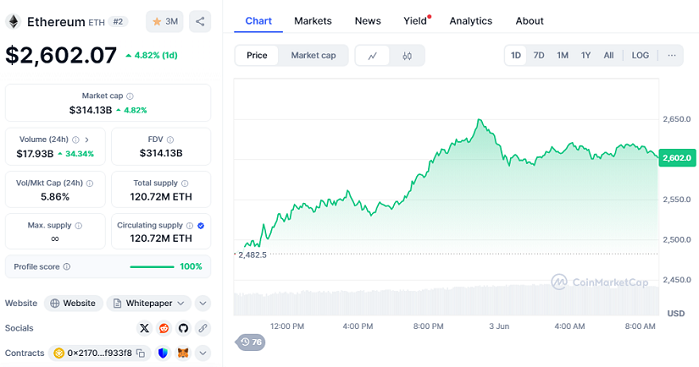This screenshot has width=699, height=367.
Task: Open the News tab
Action: tap(368, 21)
